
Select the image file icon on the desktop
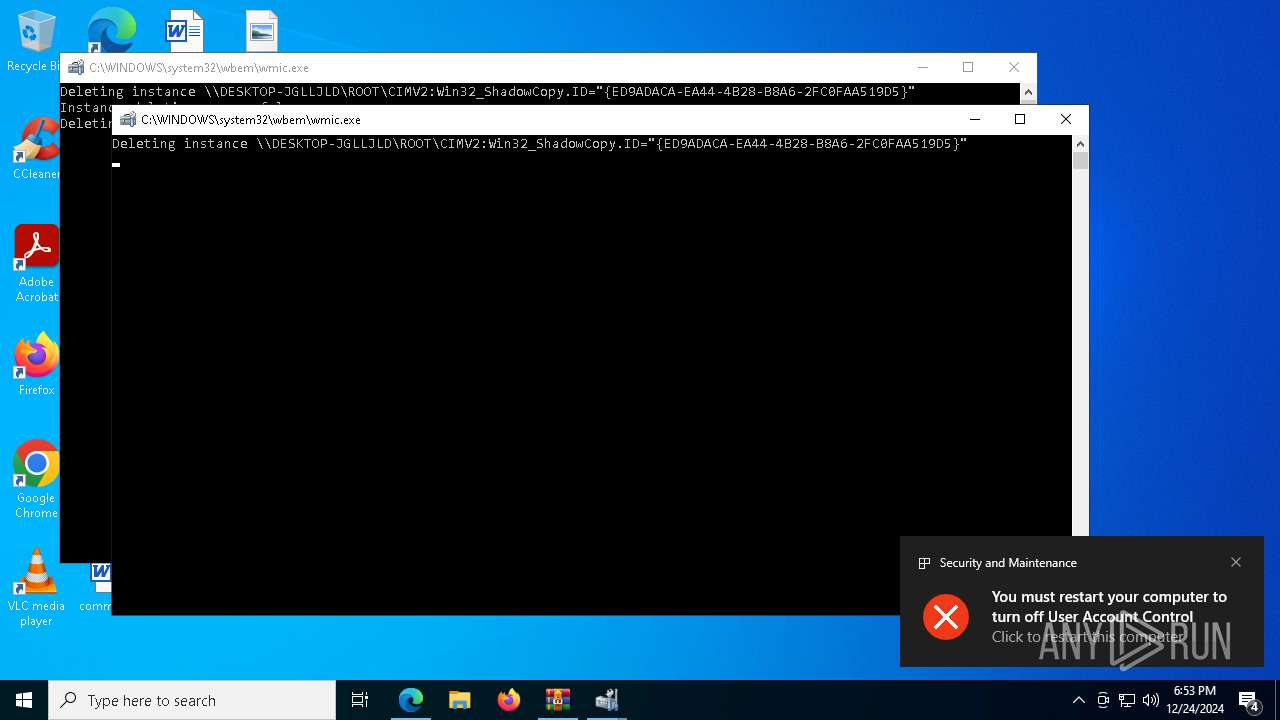pyautogui.click(x=262, y=30)
